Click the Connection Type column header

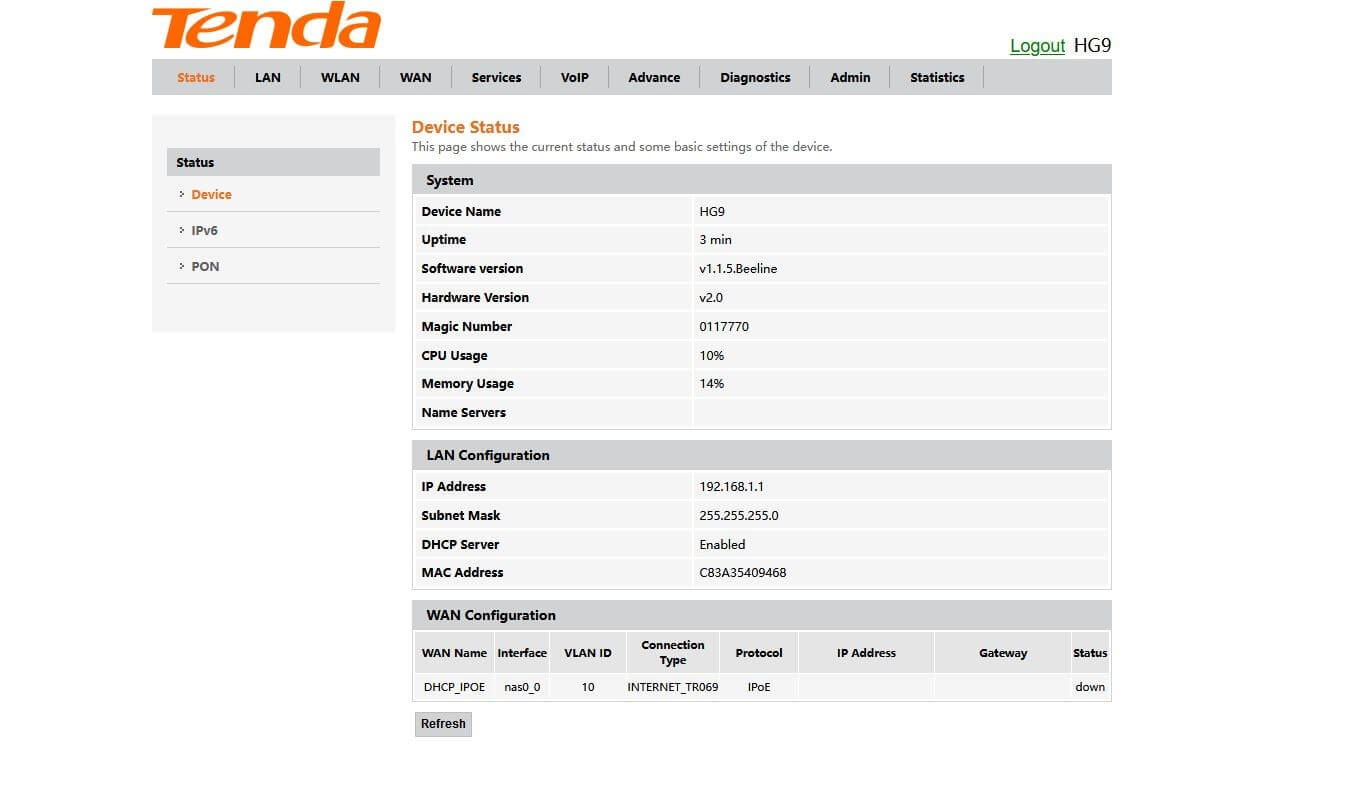click(673, 653)
